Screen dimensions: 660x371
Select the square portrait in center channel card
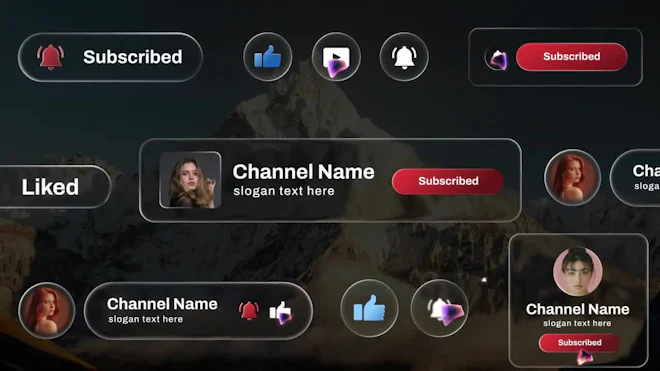190,180
